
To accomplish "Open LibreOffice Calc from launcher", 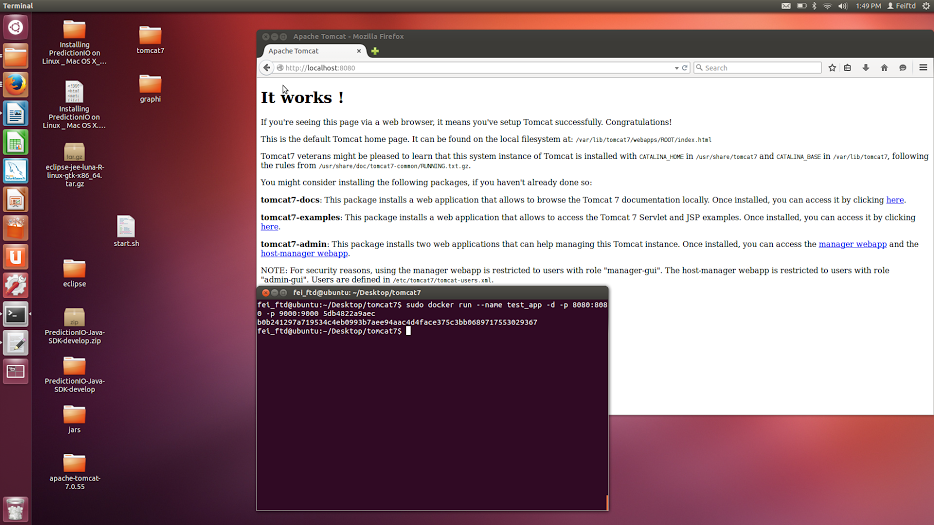I will (x=15, y=142).
